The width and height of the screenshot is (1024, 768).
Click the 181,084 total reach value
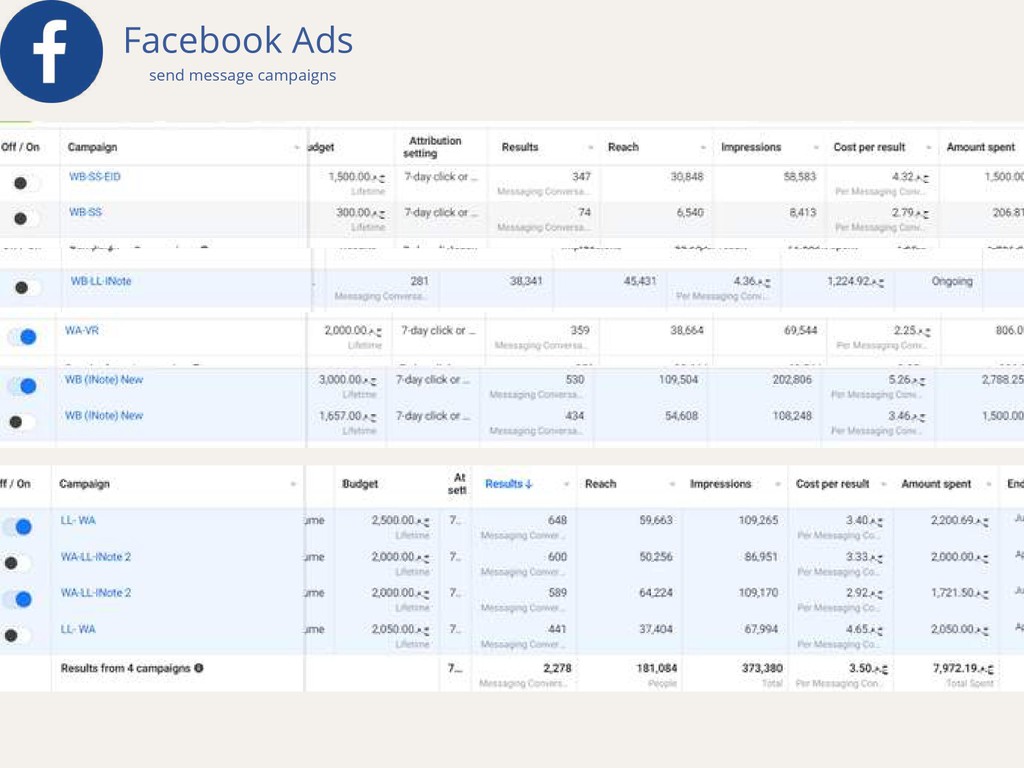pyautogui.click(x=657, y=668)
